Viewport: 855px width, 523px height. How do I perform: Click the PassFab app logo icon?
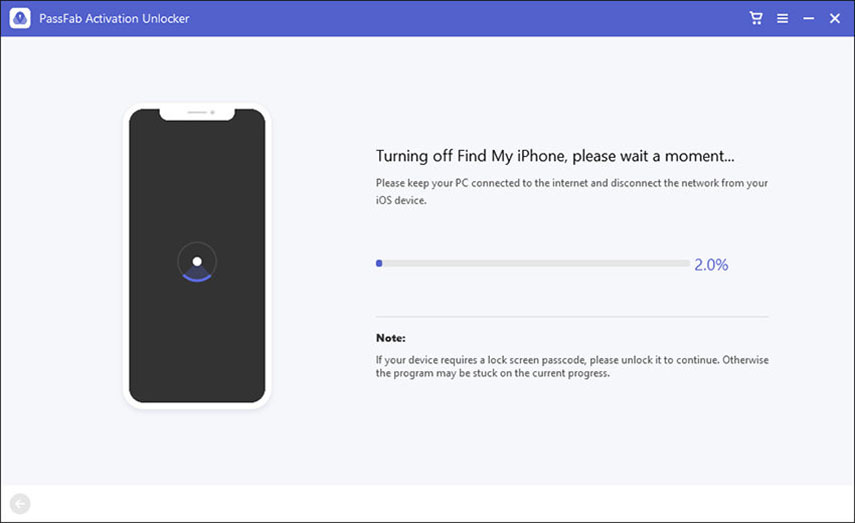coord(19,18)
